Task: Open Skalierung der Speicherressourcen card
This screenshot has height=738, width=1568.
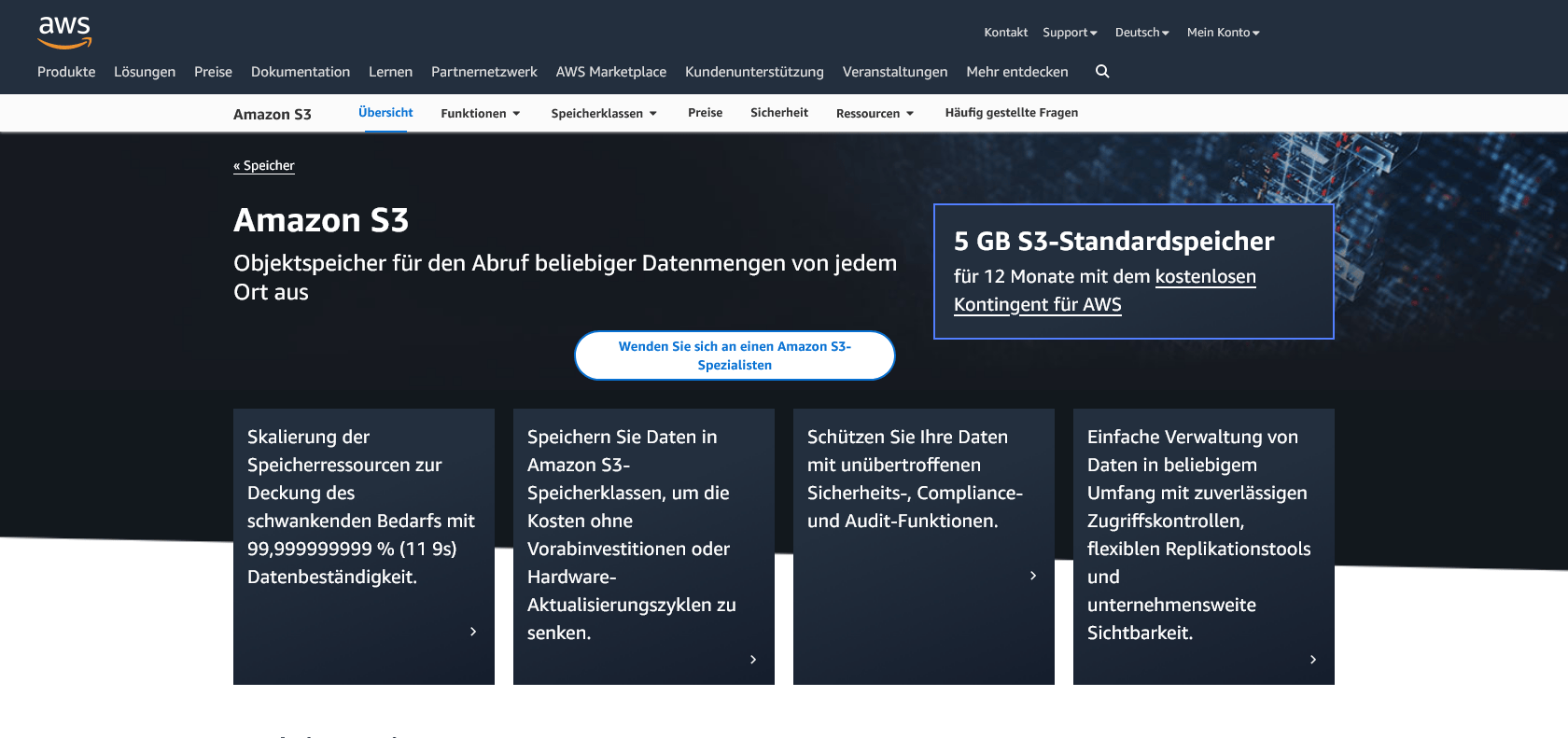Action: pos(364,547)
